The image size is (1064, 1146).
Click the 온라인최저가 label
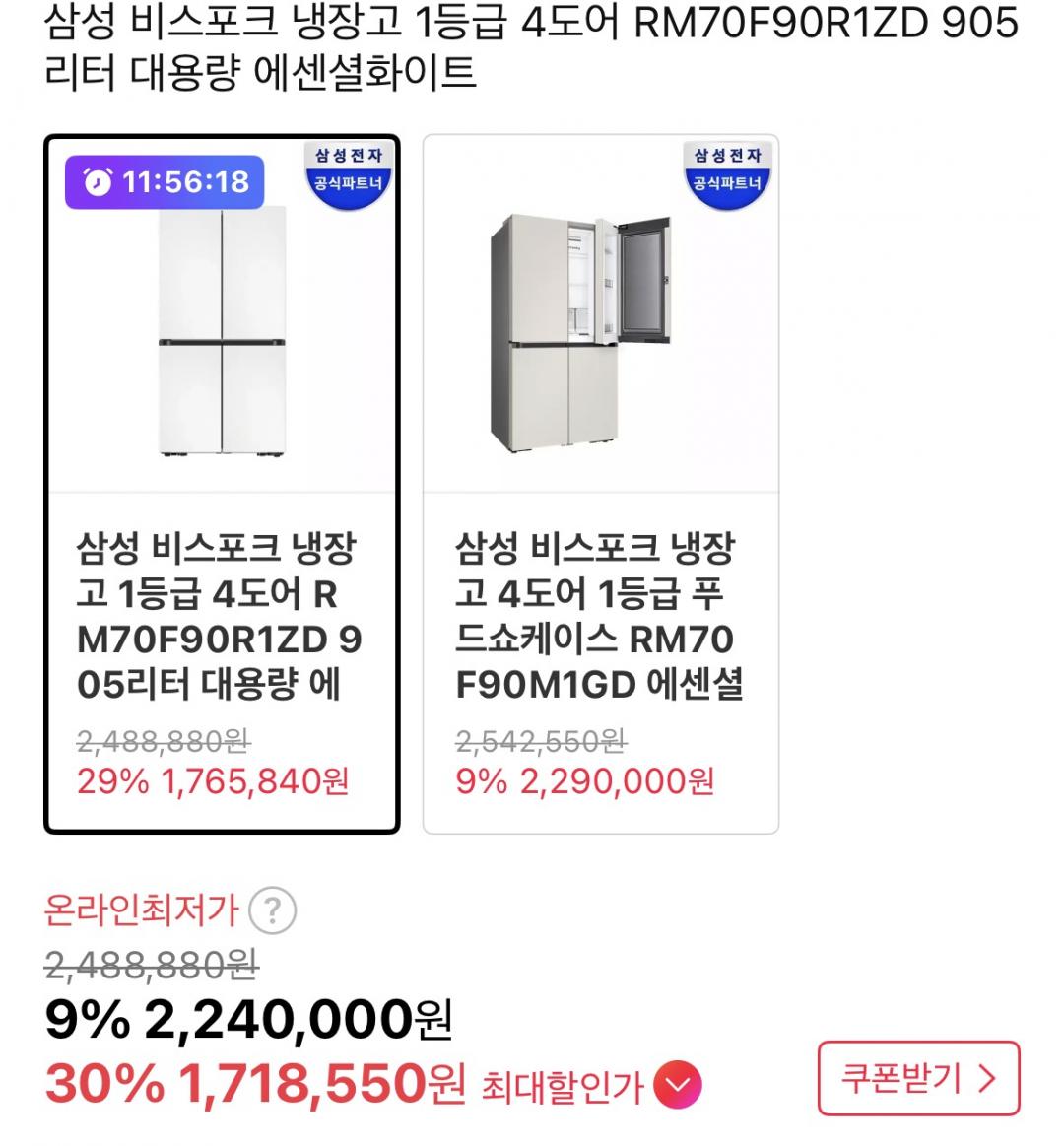[142, 911]
